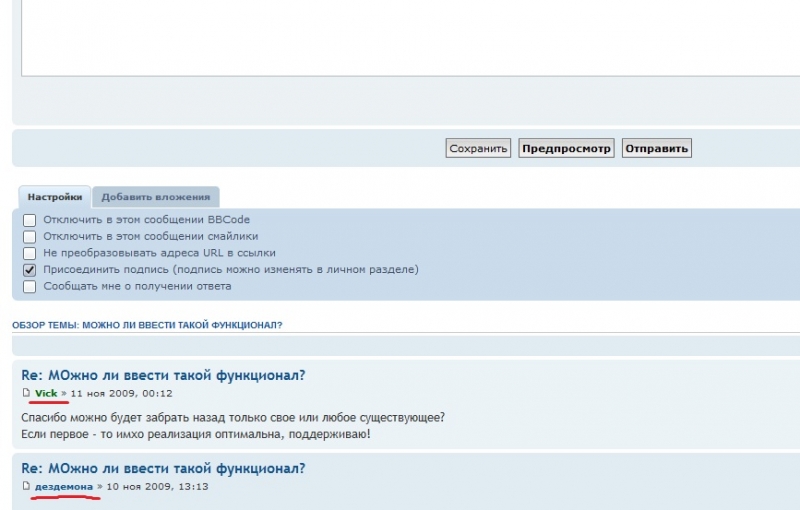Enable Отключить в этом сообщении BBCode
This screenshot has width=800, height=510.
point(30,220)
